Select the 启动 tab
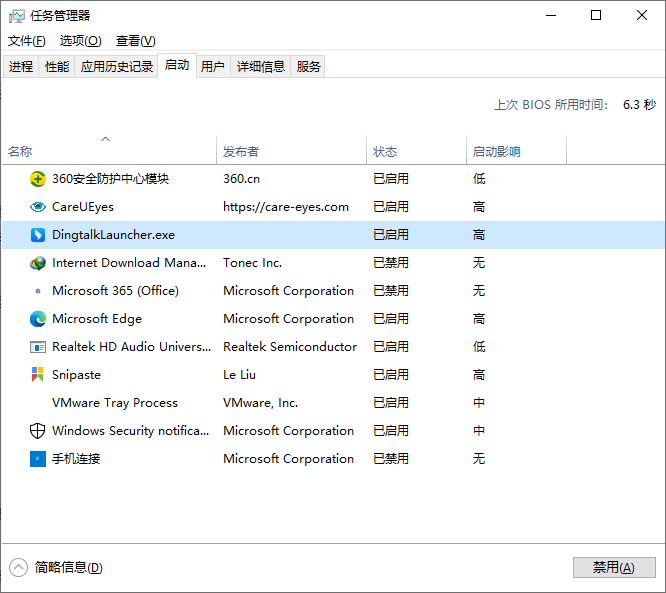This screenshot has height=593, width=666. click(177, 65)
